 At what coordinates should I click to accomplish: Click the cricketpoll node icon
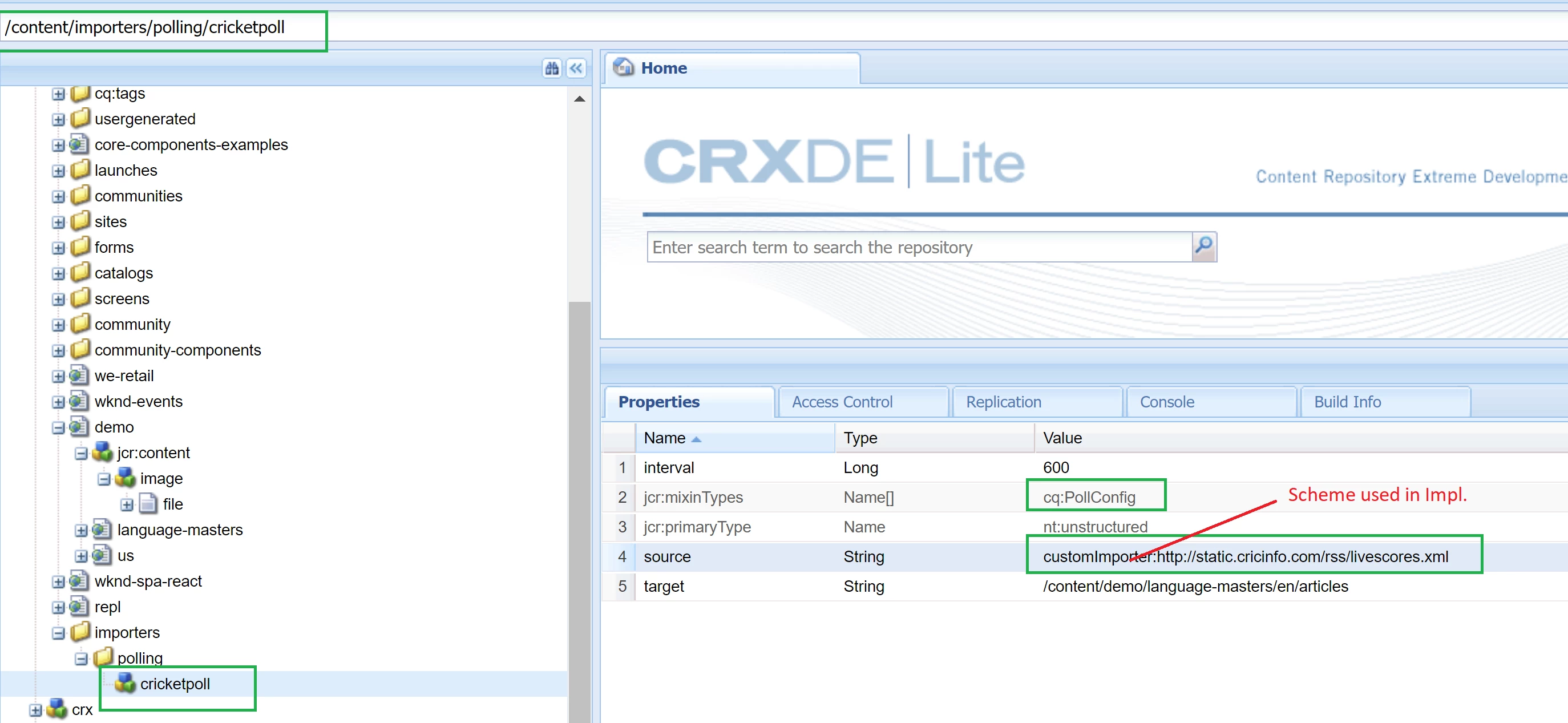click(126, 683)
